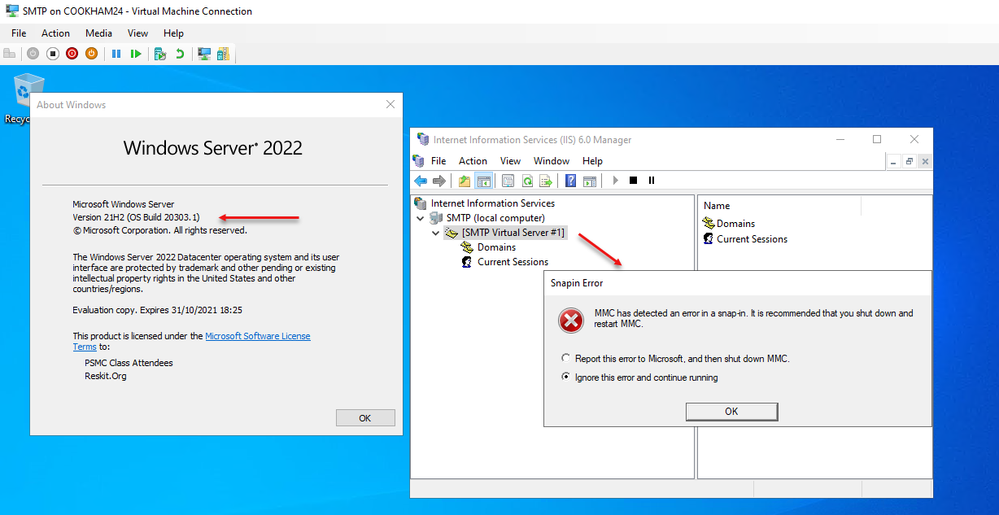
Task: Collapse the SMTP (local computer) tree node
Action: point(420,219)
